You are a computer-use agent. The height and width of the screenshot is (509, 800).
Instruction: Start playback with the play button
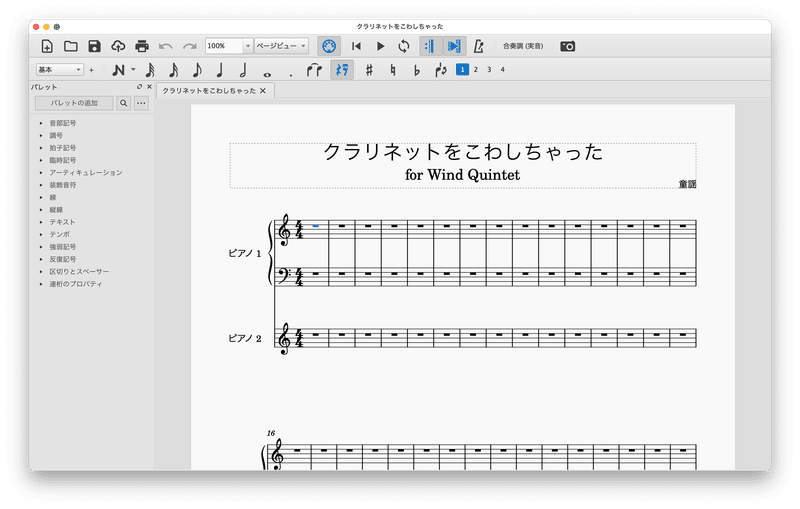[x=380, y=46]
